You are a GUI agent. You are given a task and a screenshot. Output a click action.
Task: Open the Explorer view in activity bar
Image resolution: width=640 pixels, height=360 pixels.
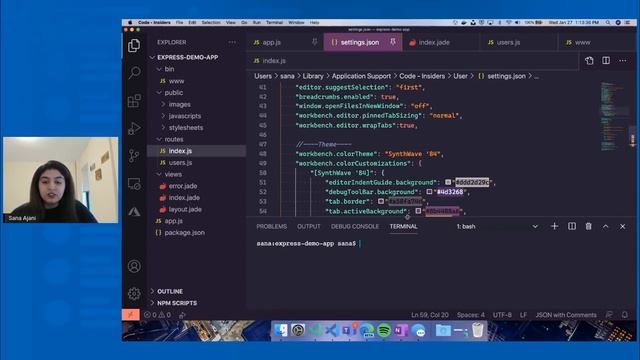point(134,45)
